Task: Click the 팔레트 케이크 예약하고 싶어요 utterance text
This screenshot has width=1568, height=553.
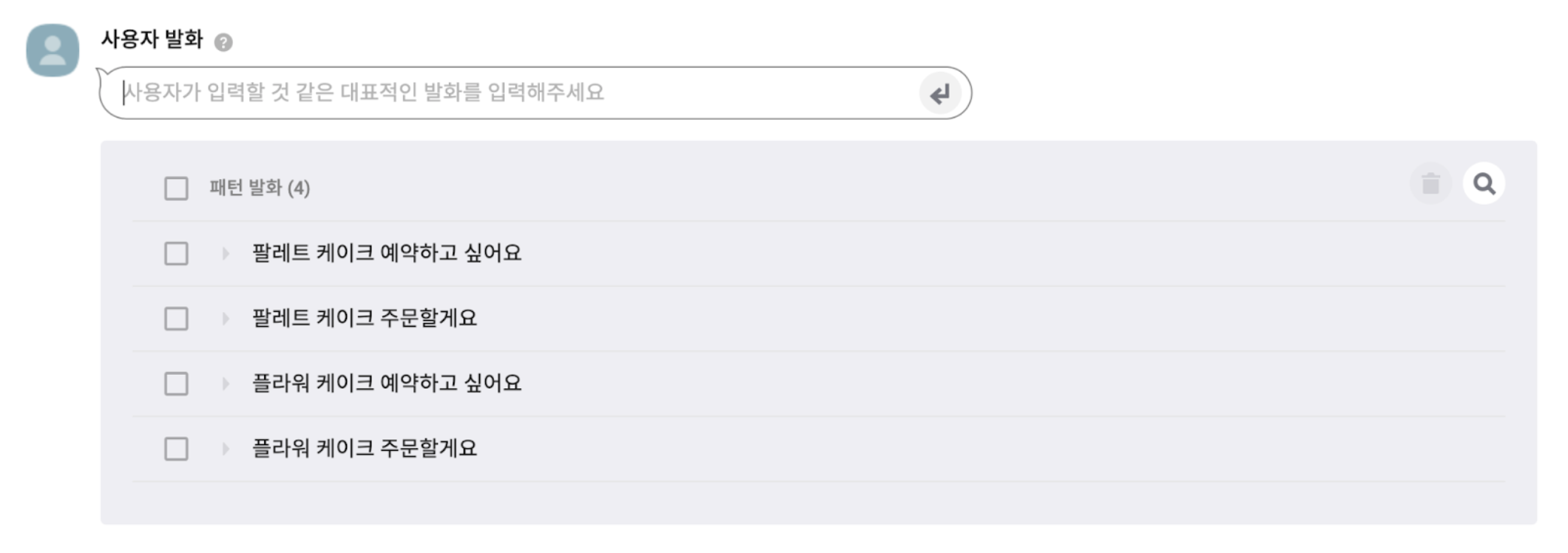Action: 387,254
